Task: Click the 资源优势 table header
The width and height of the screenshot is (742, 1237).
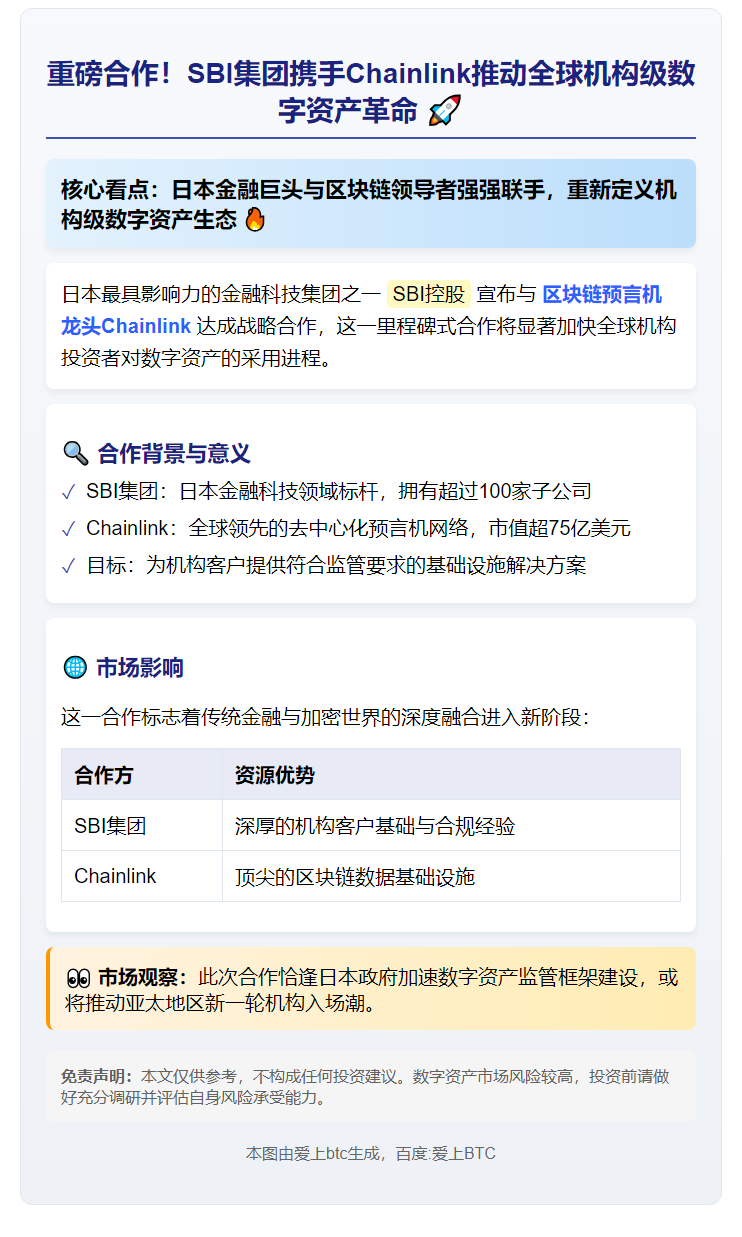Action: pyautogui.click(x=451, y=774)
